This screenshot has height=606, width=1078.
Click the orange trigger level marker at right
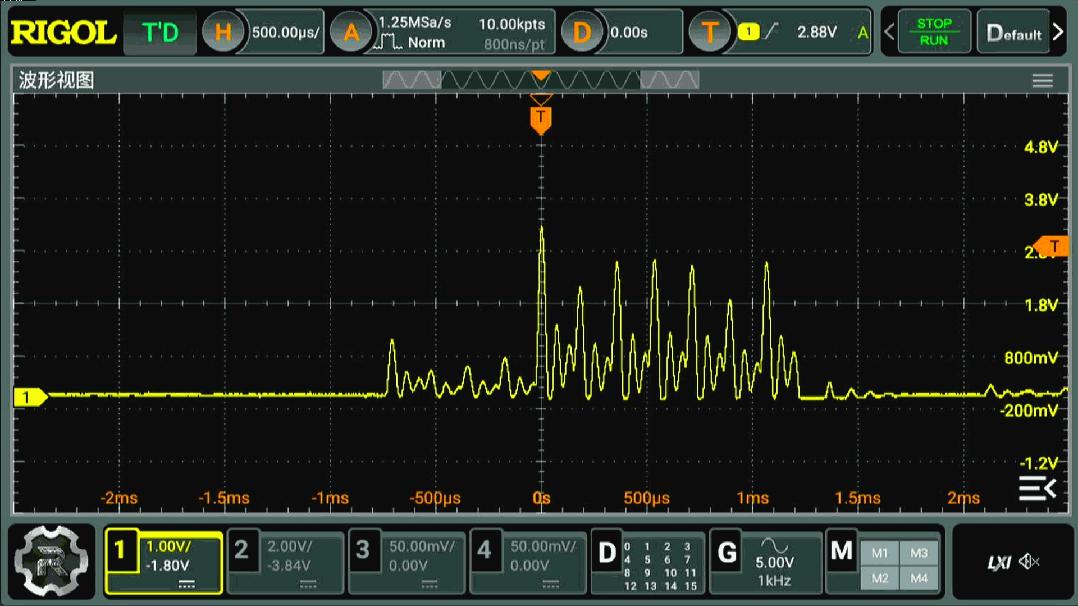(x=1053, y=245)
